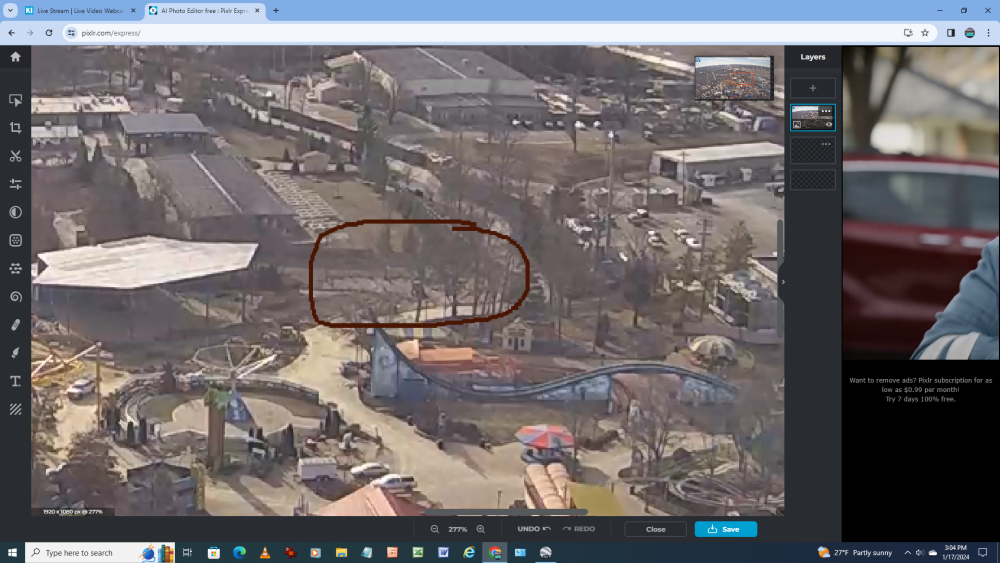Click the zoom in magnifier

(x=481, y=529)
